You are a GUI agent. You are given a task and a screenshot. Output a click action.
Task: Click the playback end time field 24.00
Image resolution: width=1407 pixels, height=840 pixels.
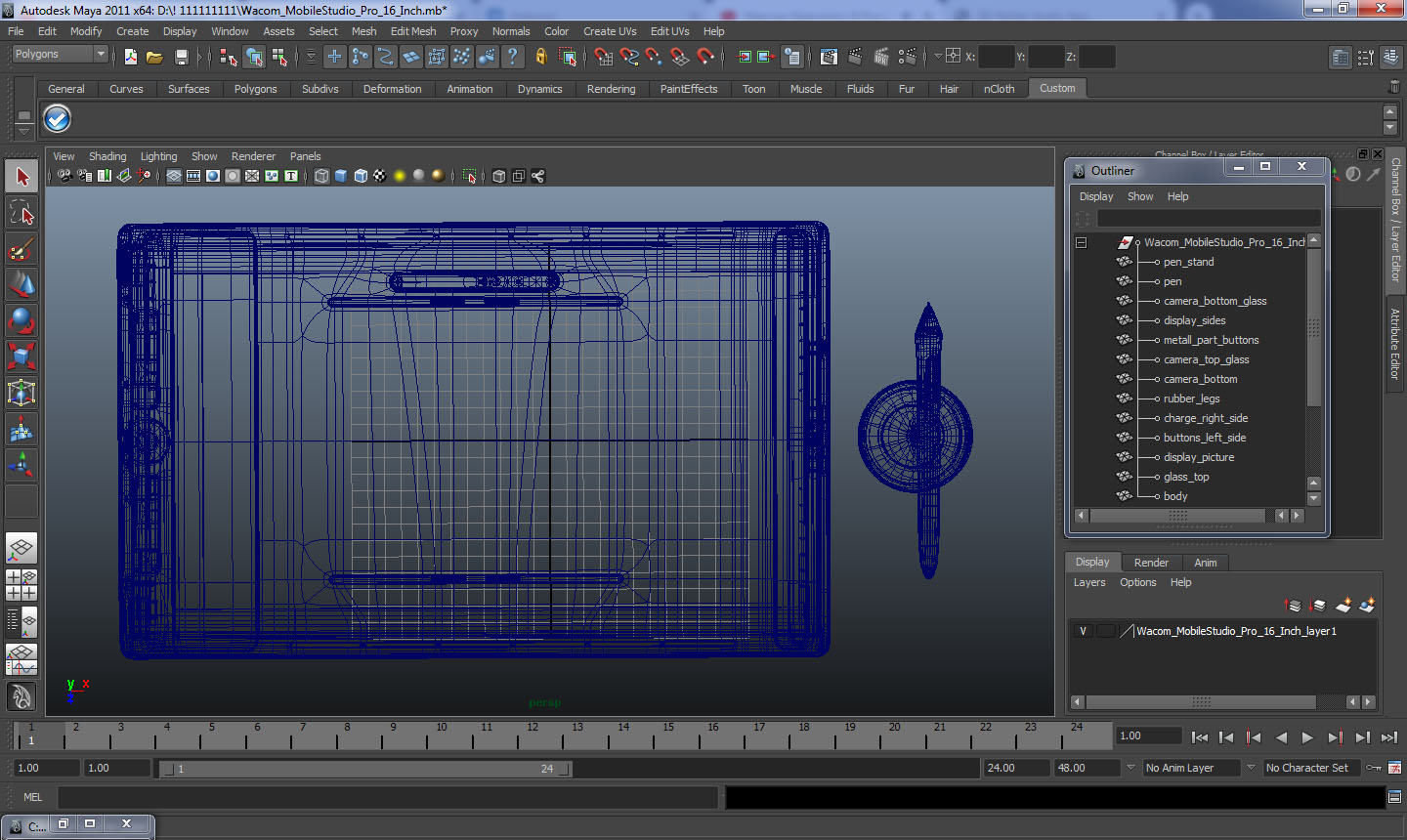click(x=1016, y=768)
